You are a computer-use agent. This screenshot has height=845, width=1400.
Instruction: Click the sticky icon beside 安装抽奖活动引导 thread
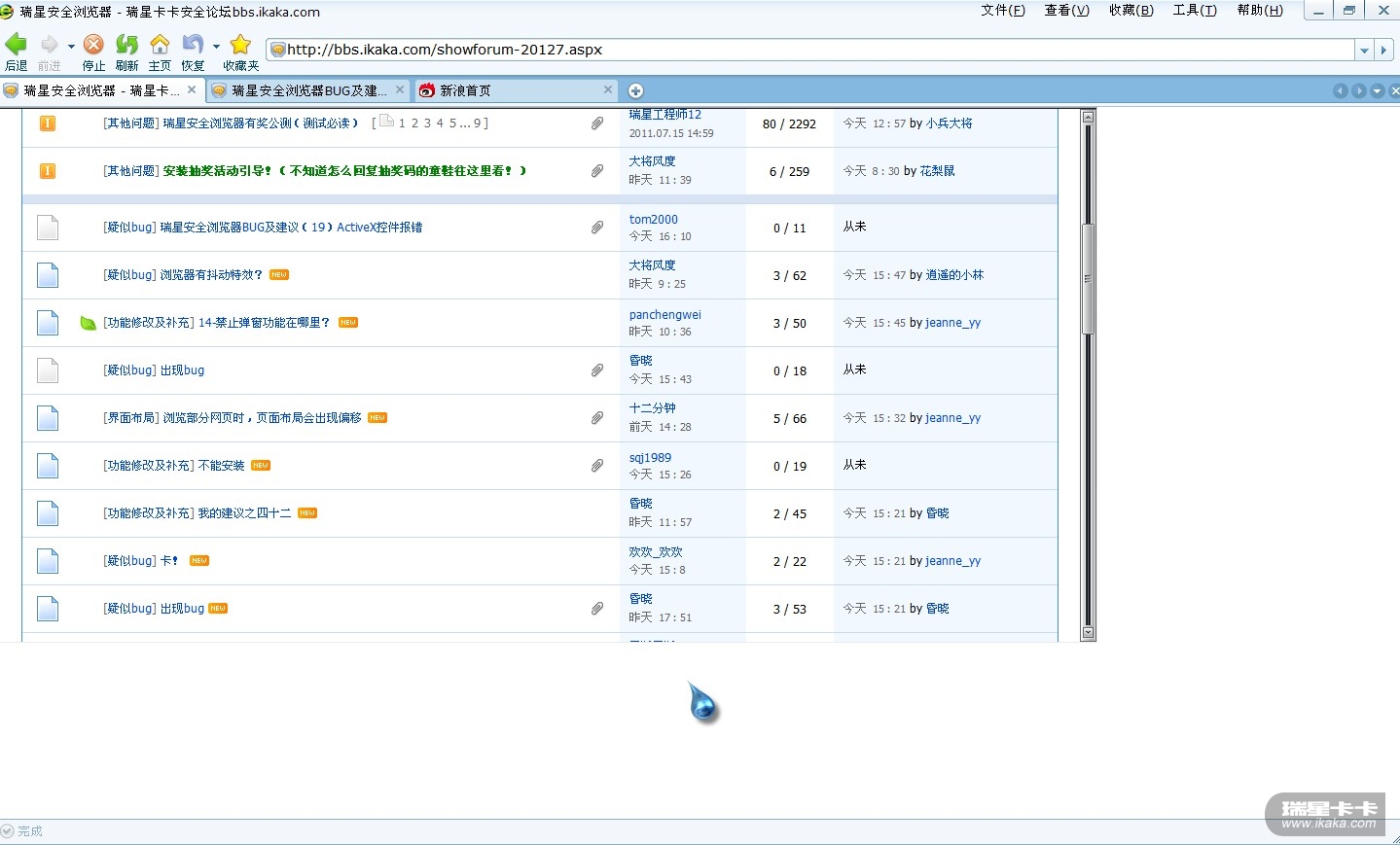click(47, 171)
